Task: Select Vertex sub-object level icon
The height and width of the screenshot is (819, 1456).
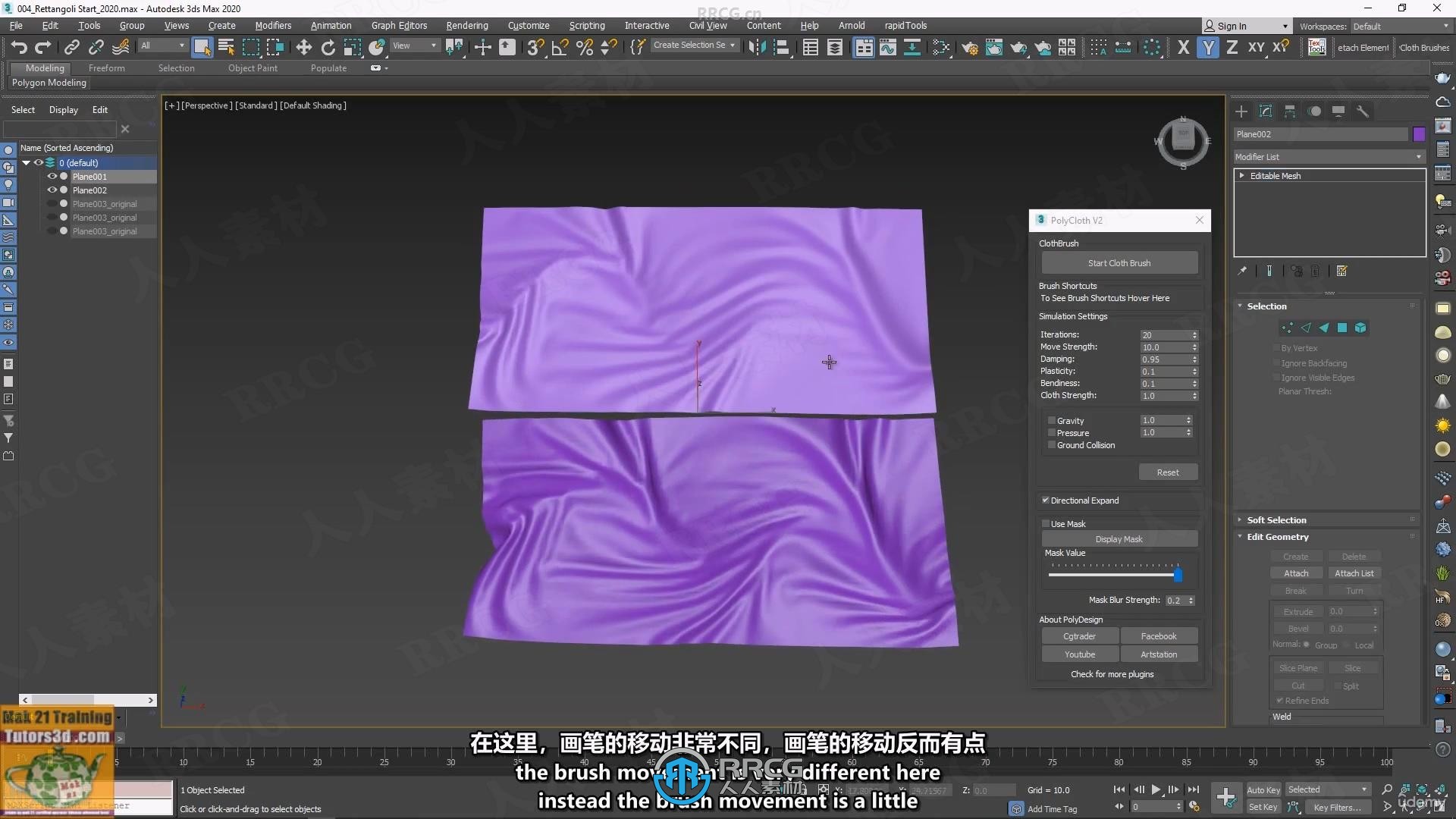Action: (1287, 328)
